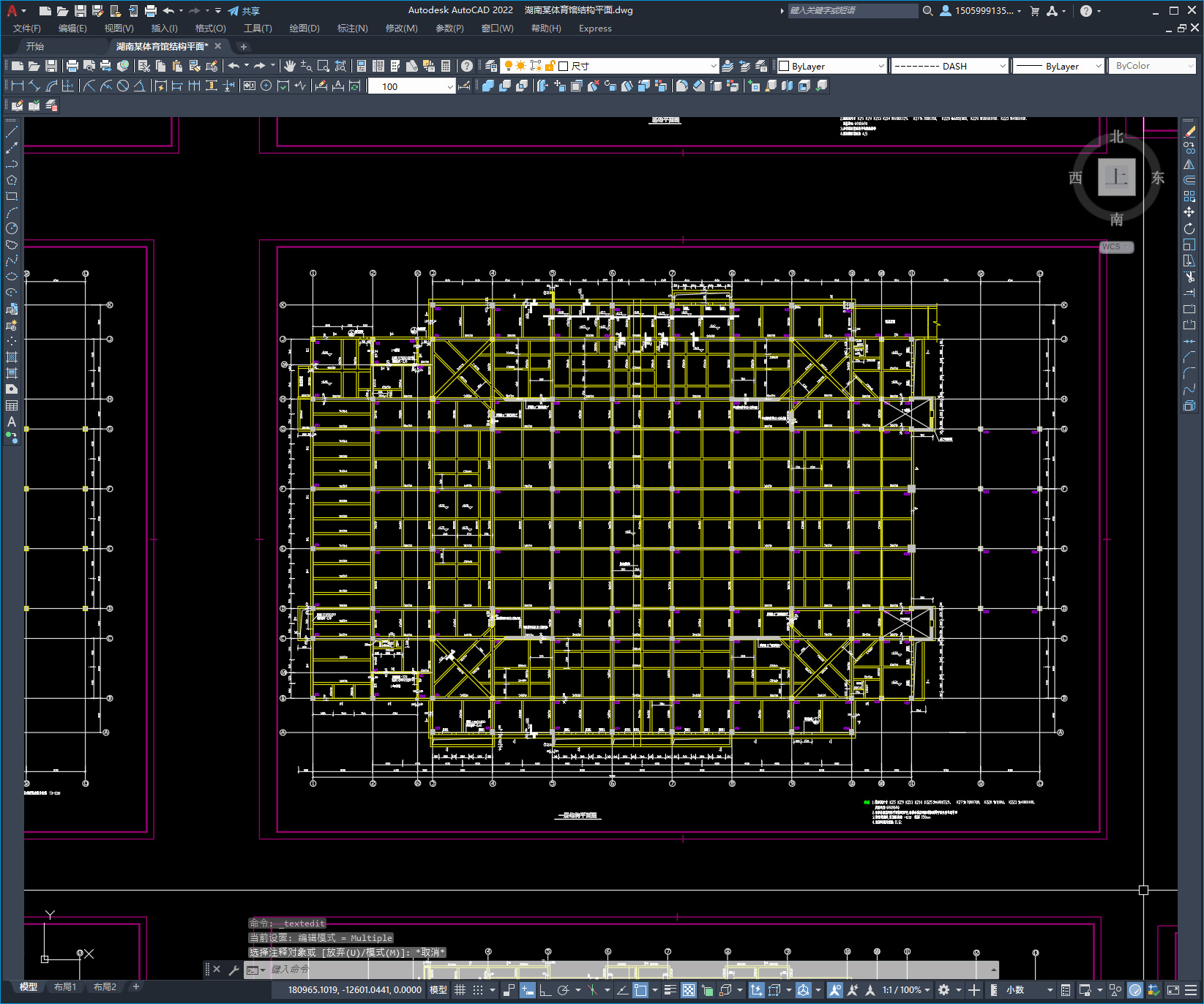Click the Share (共享) paper-plane button
The width and height of the screenshot is (1204, 1004).
click(x=244, y=11)
